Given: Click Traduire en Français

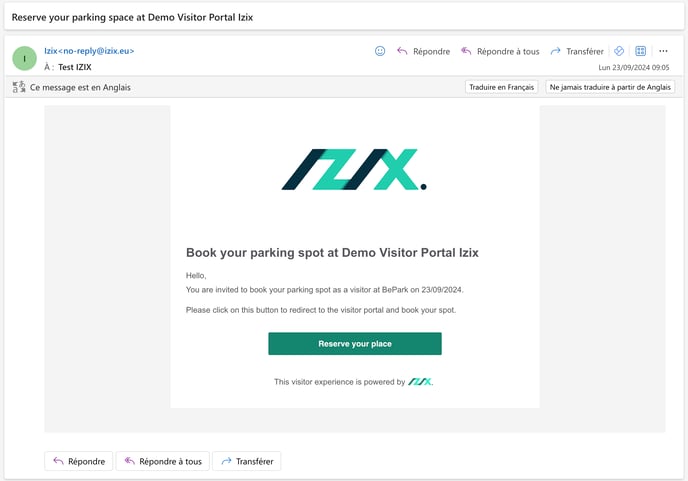Looking at the screenshot, I should click(x=502, y=87).
